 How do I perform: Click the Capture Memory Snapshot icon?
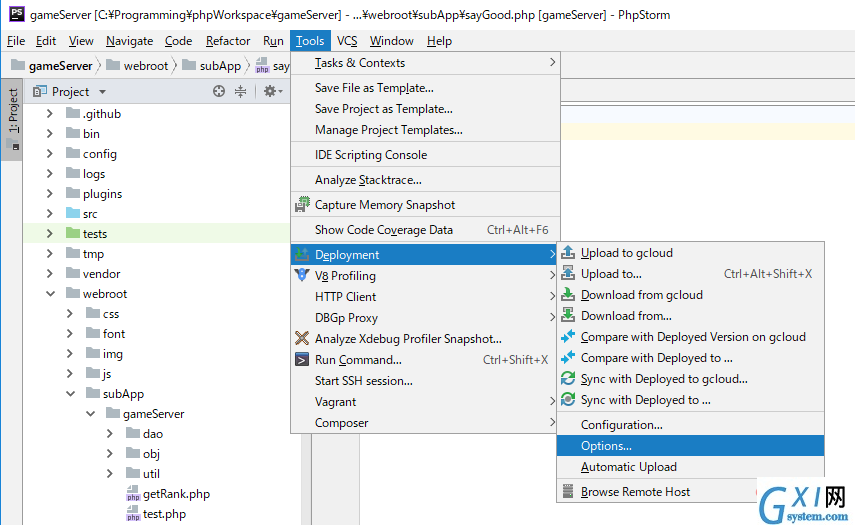point(302,204)
